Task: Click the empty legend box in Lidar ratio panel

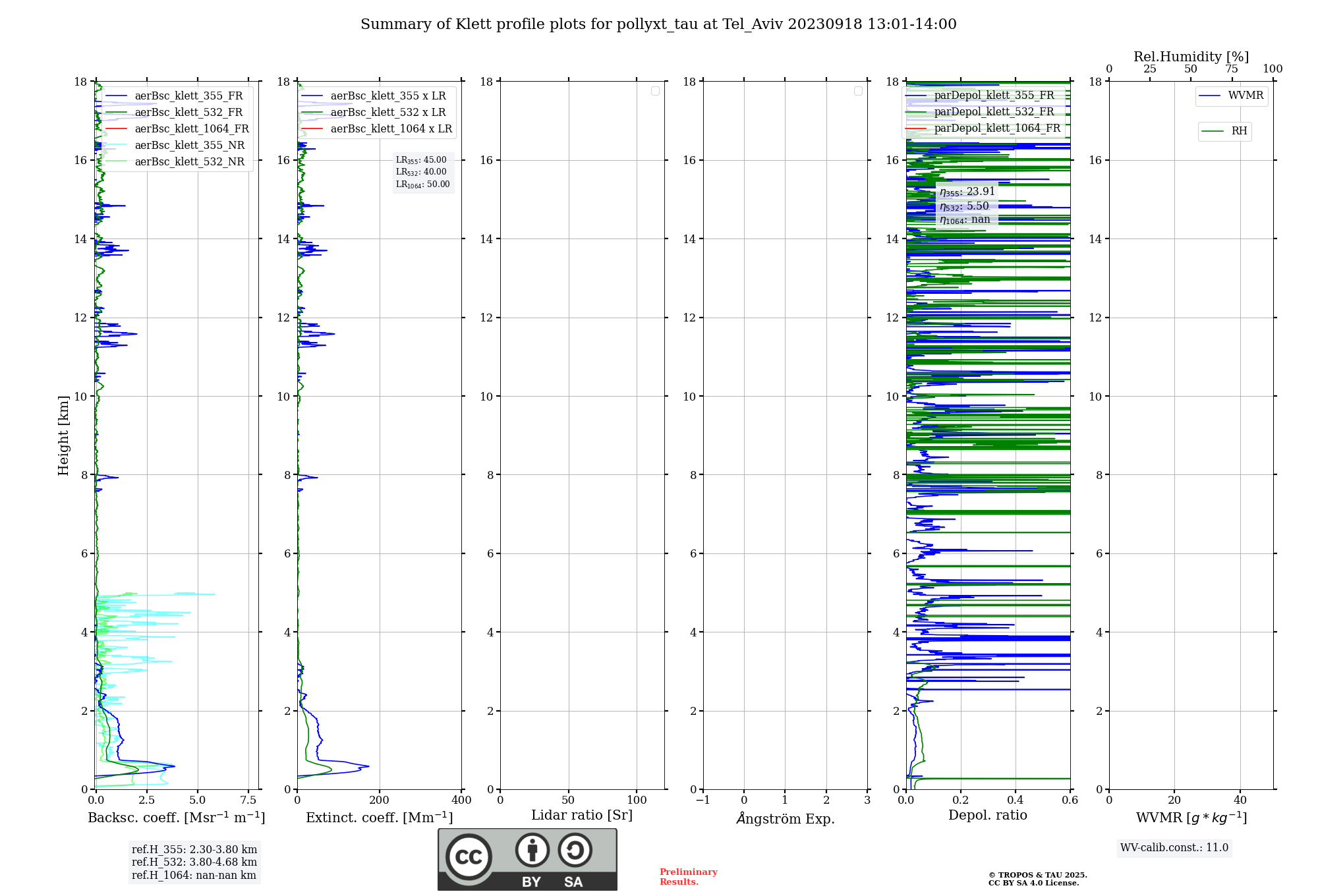Action: (x=655, y=91)
